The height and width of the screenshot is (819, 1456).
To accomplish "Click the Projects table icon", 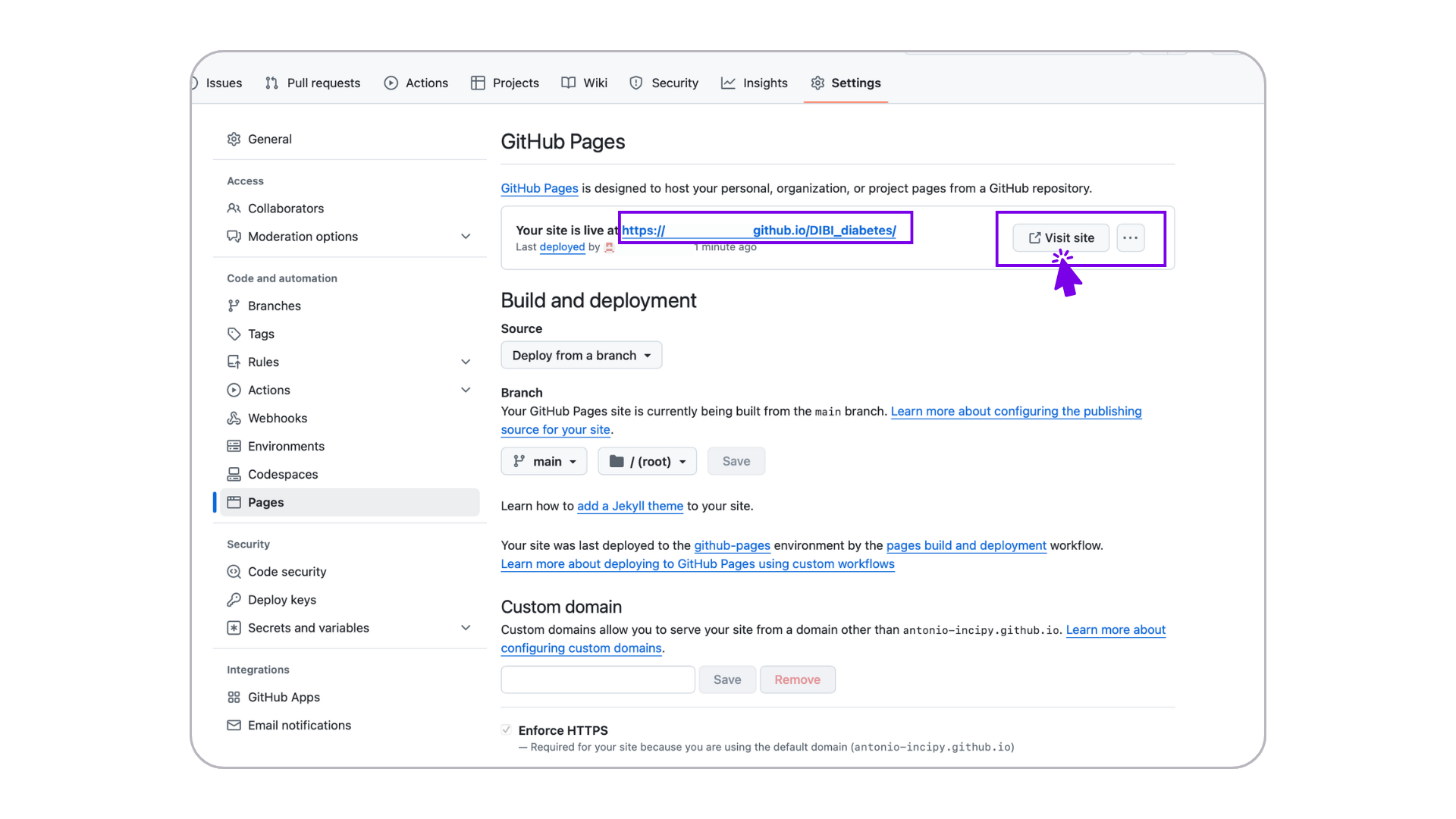I will [x=478, y=83].
